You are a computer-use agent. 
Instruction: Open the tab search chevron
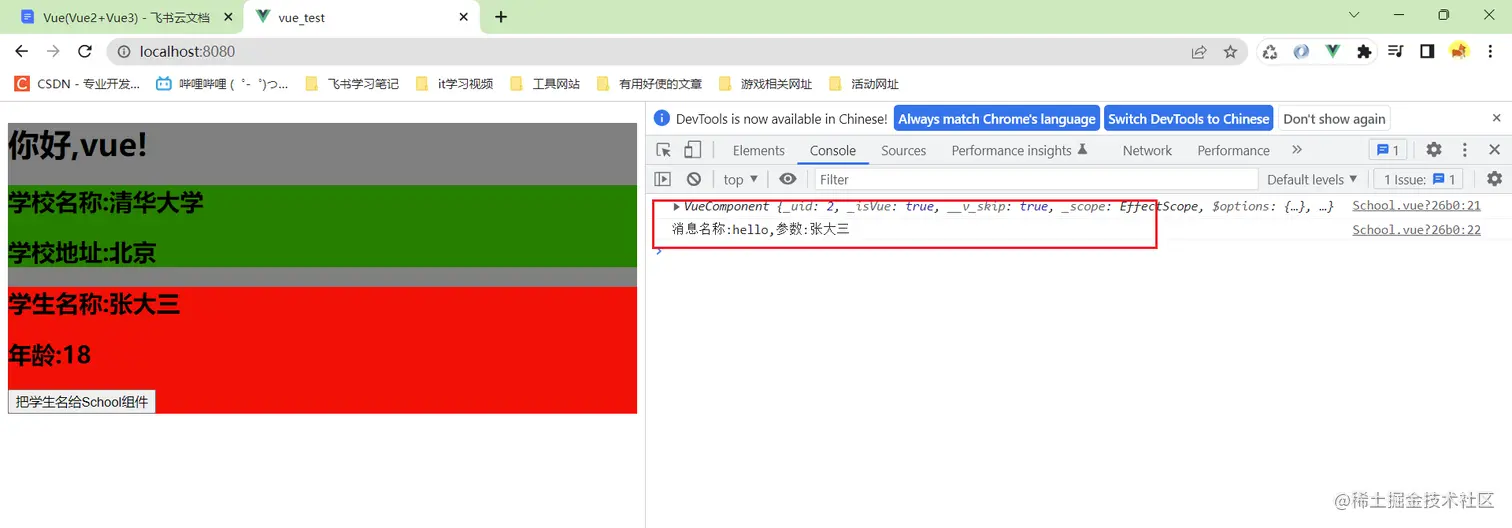pyautogui.click(x=1354, y=15)
